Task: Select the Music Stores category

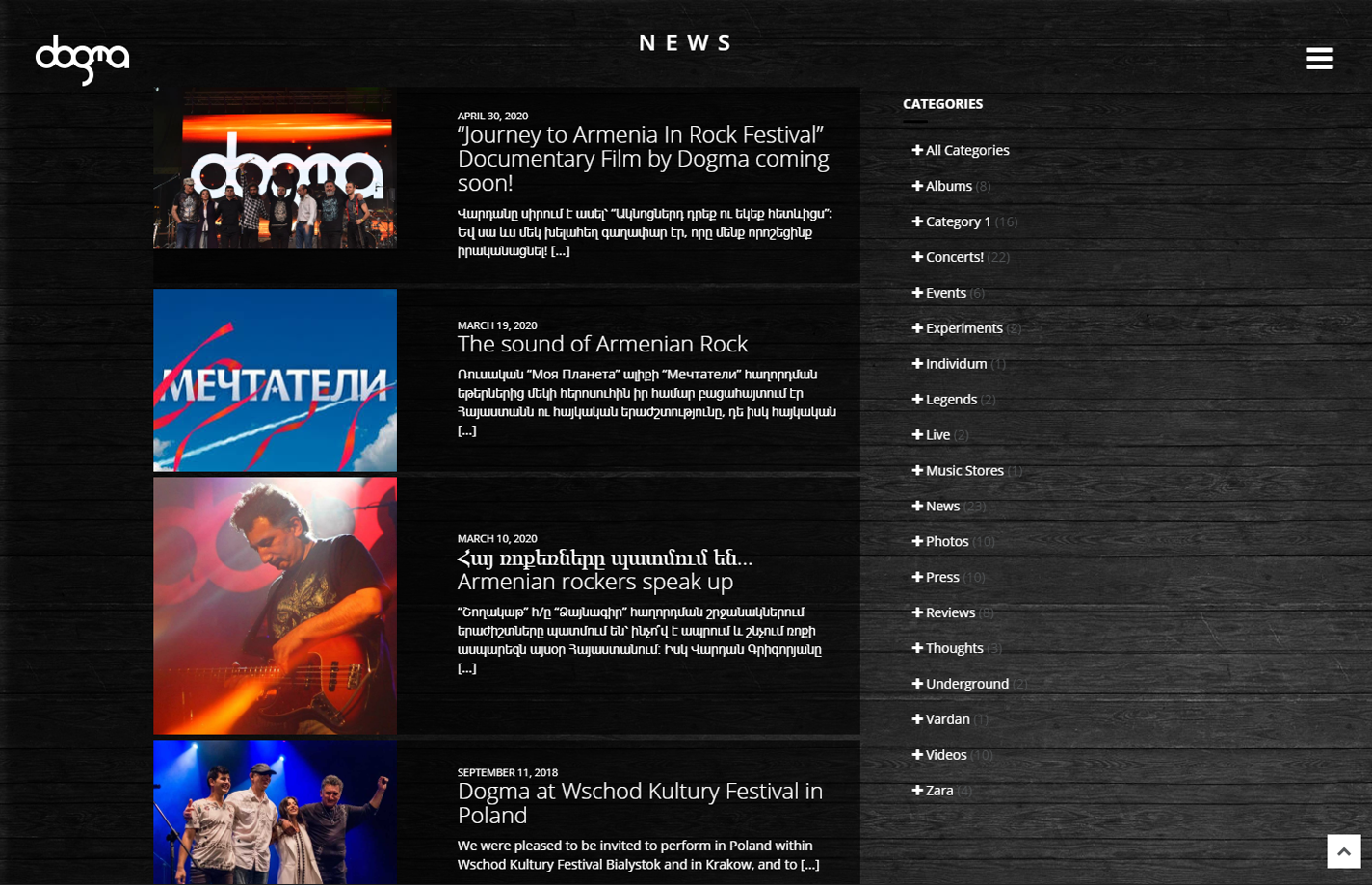Action: coord(964,471)
